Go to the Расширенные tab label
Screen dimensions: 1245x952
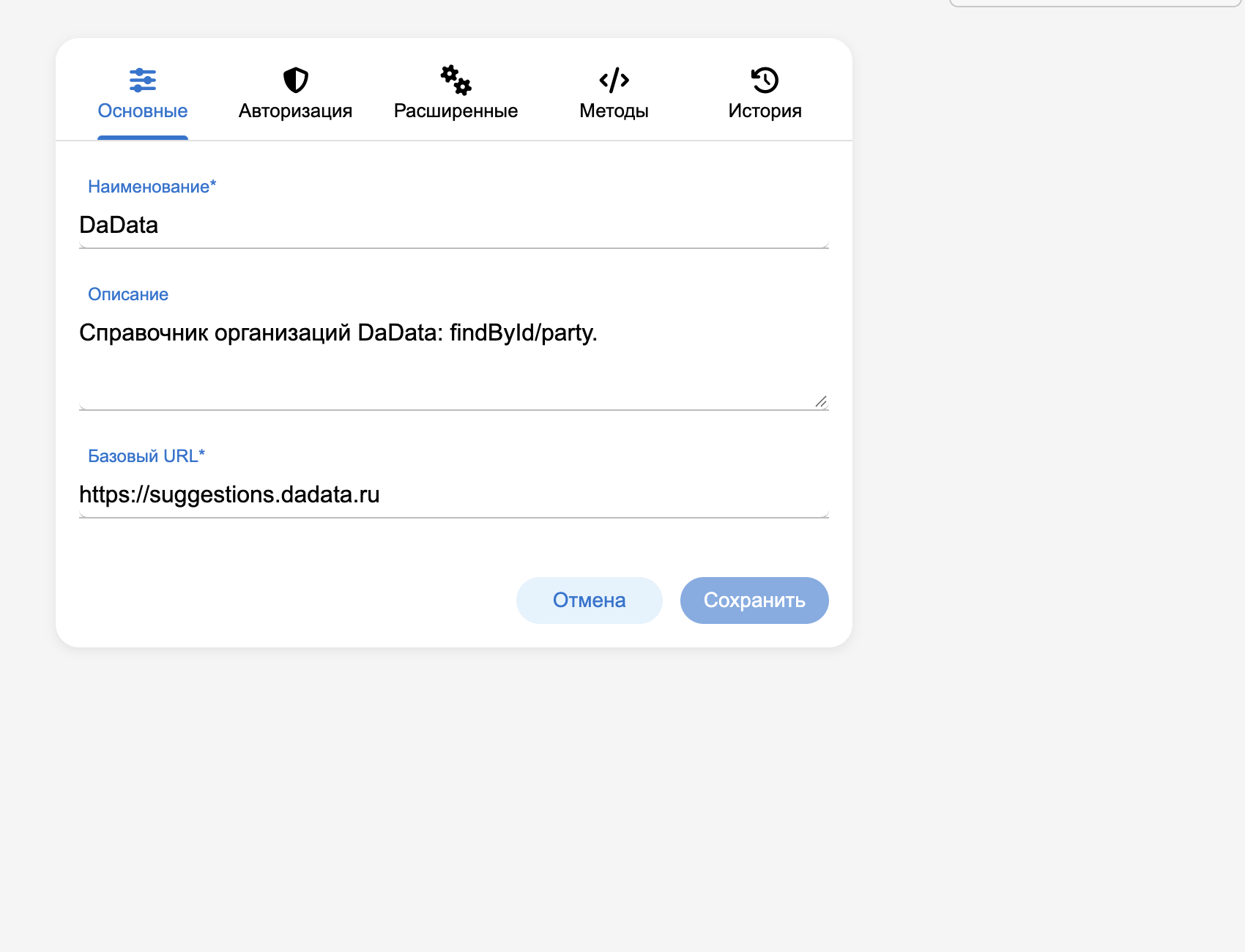pos(456,111)
